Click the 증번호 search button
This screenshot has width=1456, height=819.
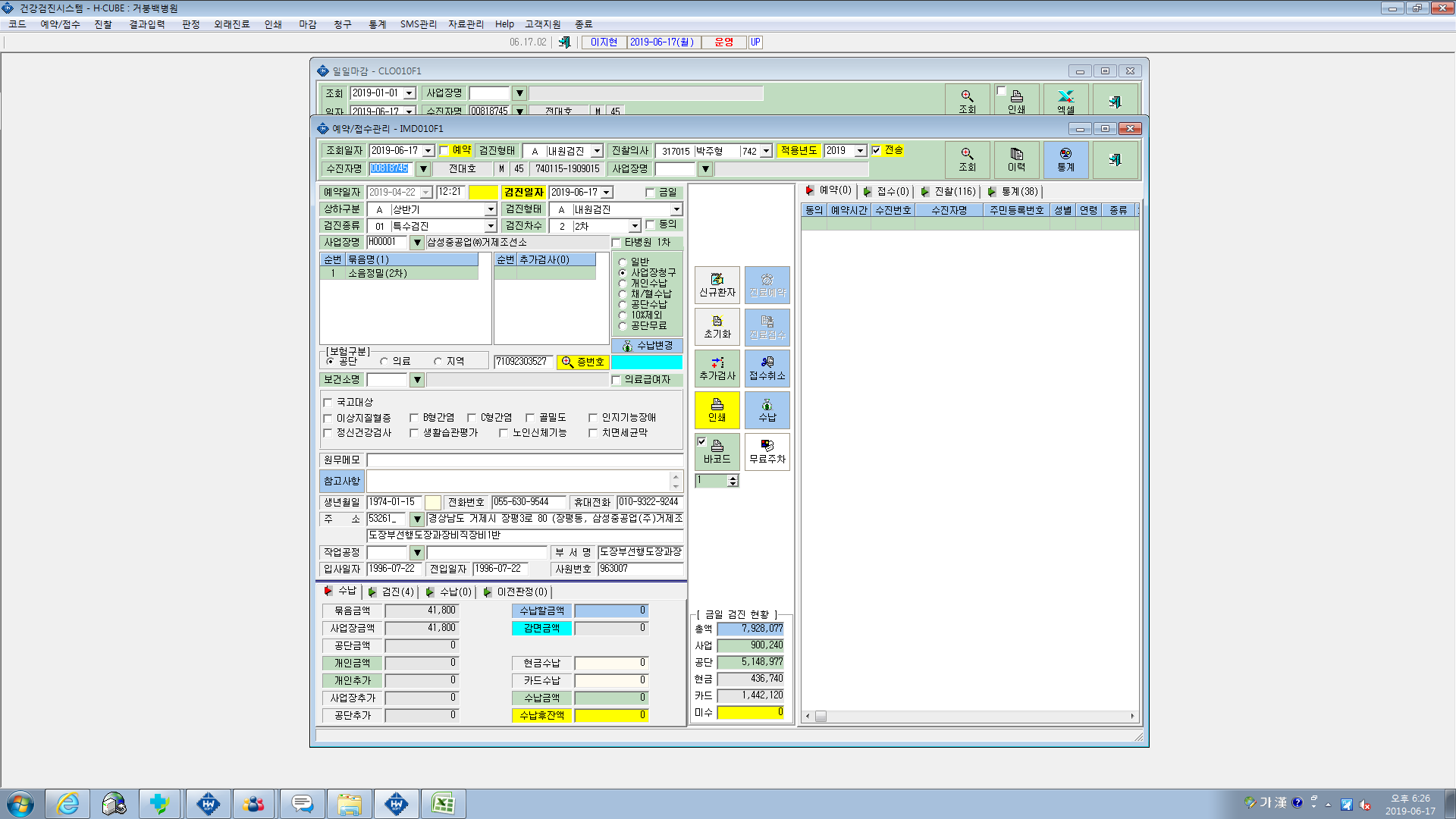click(582, 362)
